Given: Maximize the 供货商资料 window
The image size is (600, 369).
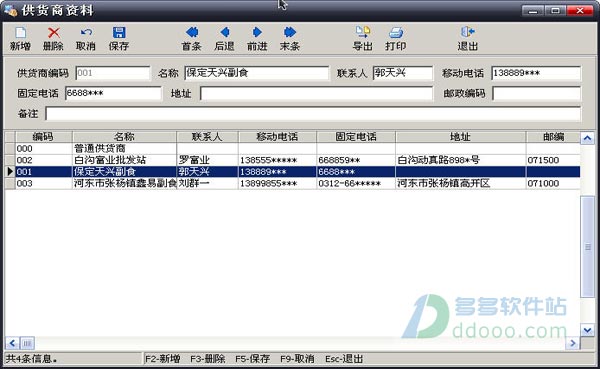Looking at the screenshot, I should [x=555, y=11].
